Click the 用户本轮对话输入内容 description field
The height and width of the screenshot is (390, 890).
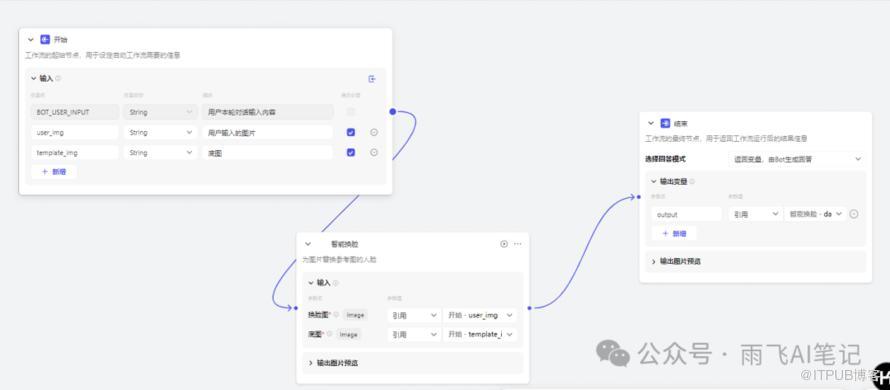coord(267,112)
